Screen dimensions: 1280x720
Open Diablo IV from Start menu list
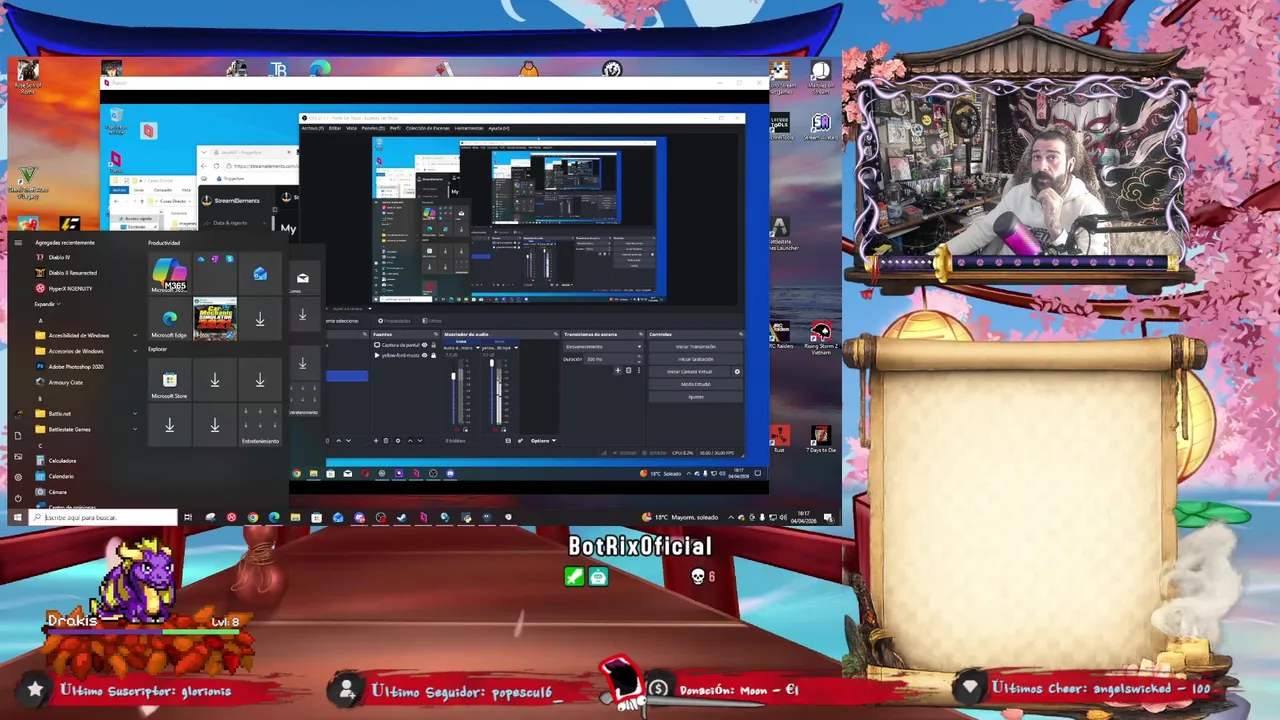click(59, 257)
